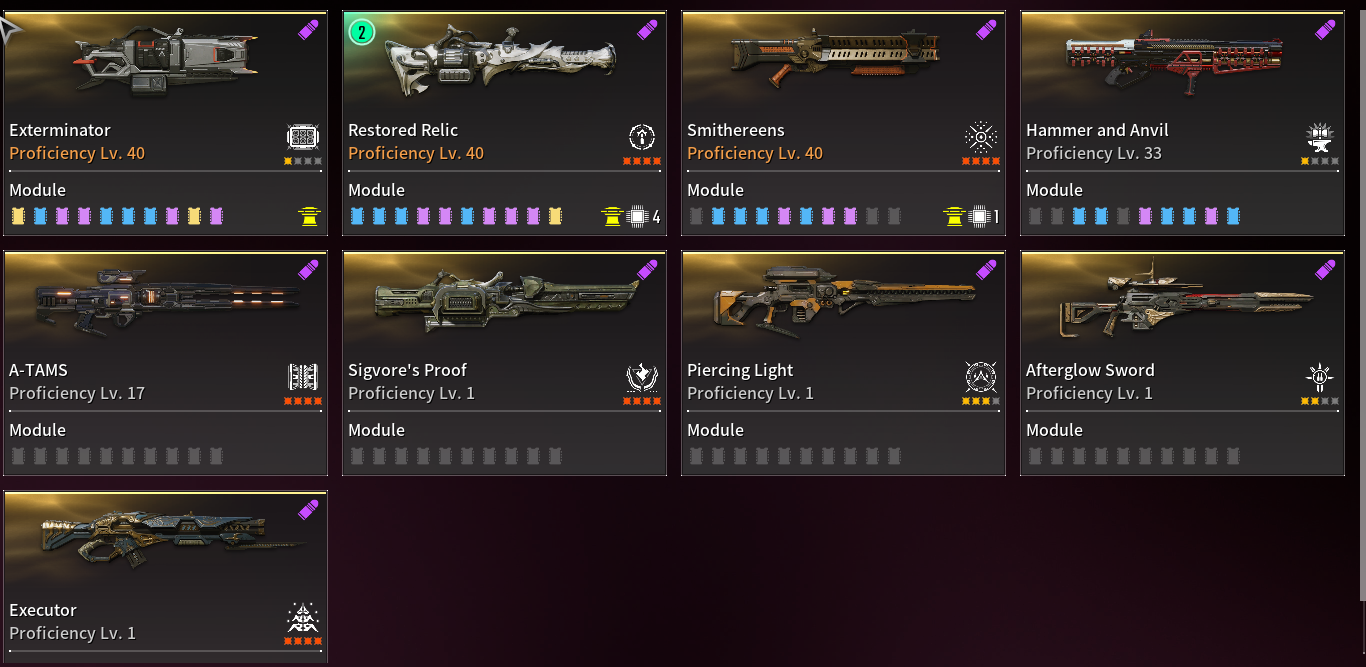Click the Sigvore's Proof ability icon
Screen dimensions: 1366x667
642,377
